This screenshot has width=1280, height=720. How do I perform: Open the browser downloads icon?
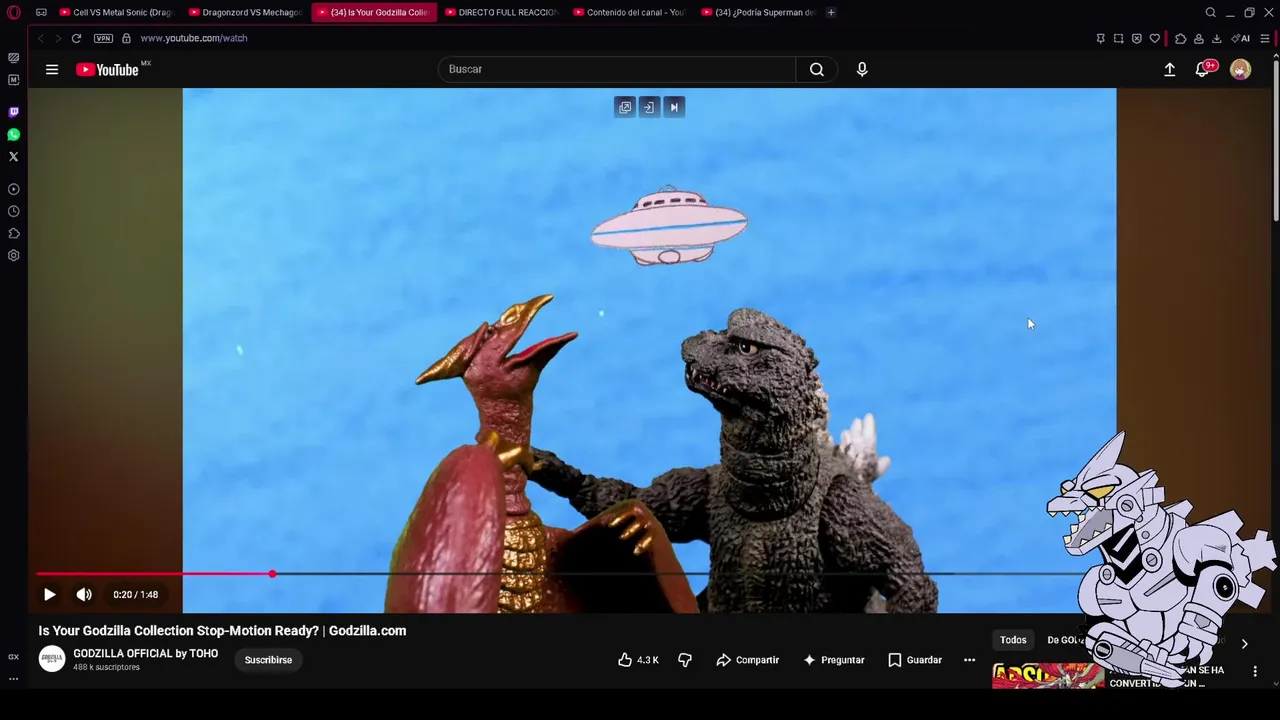[x=1216, y=38]
